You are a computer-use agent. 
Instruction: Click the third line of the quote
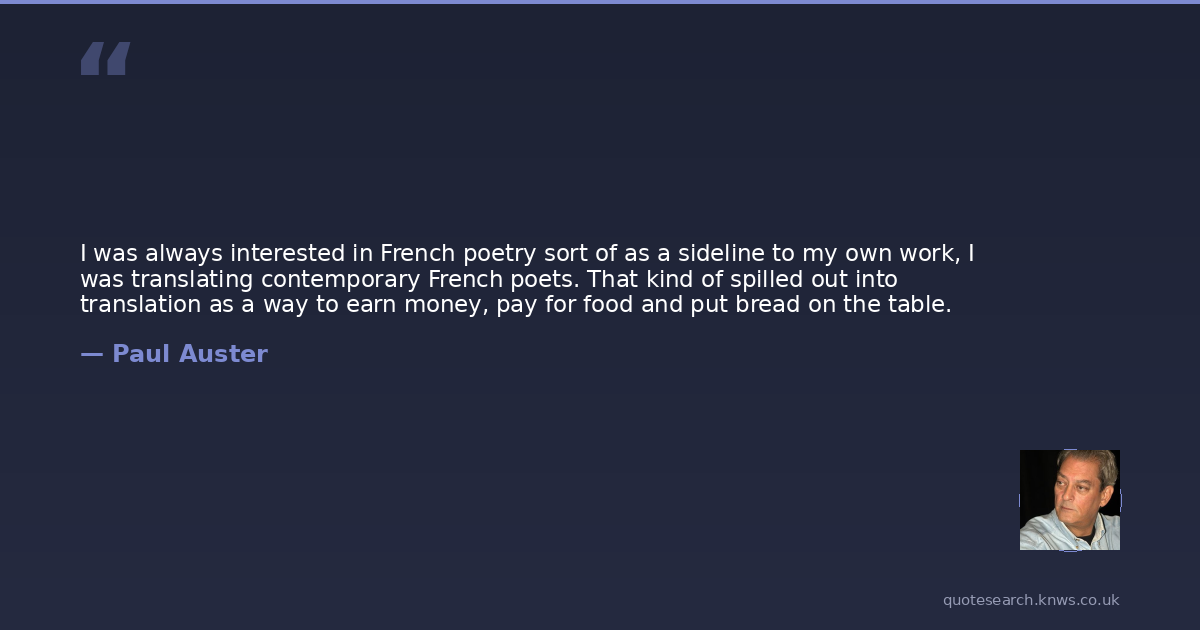(515, 305)
